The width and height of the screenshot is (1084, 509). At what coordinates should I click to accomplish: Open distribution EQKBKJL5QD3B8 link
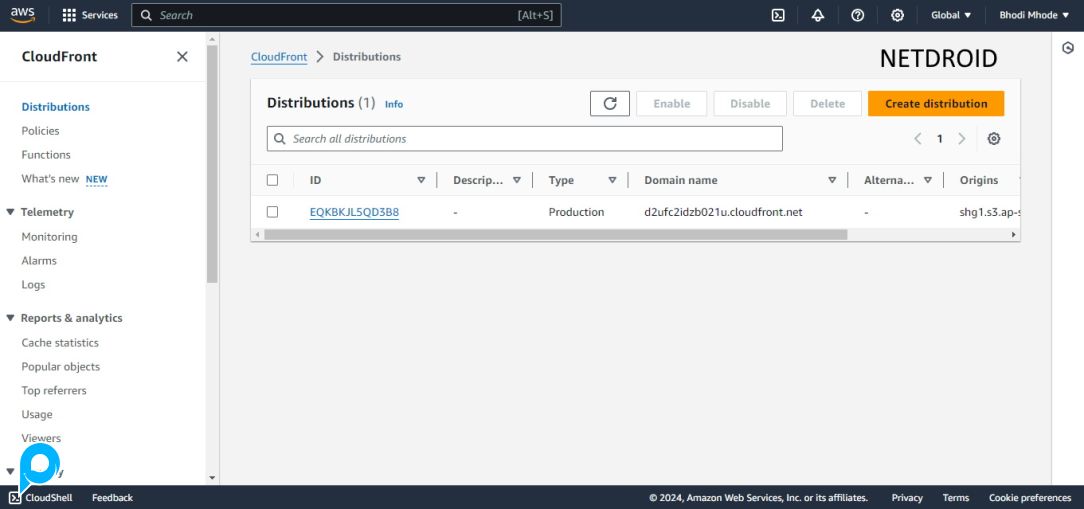click(x=354, y=212)
